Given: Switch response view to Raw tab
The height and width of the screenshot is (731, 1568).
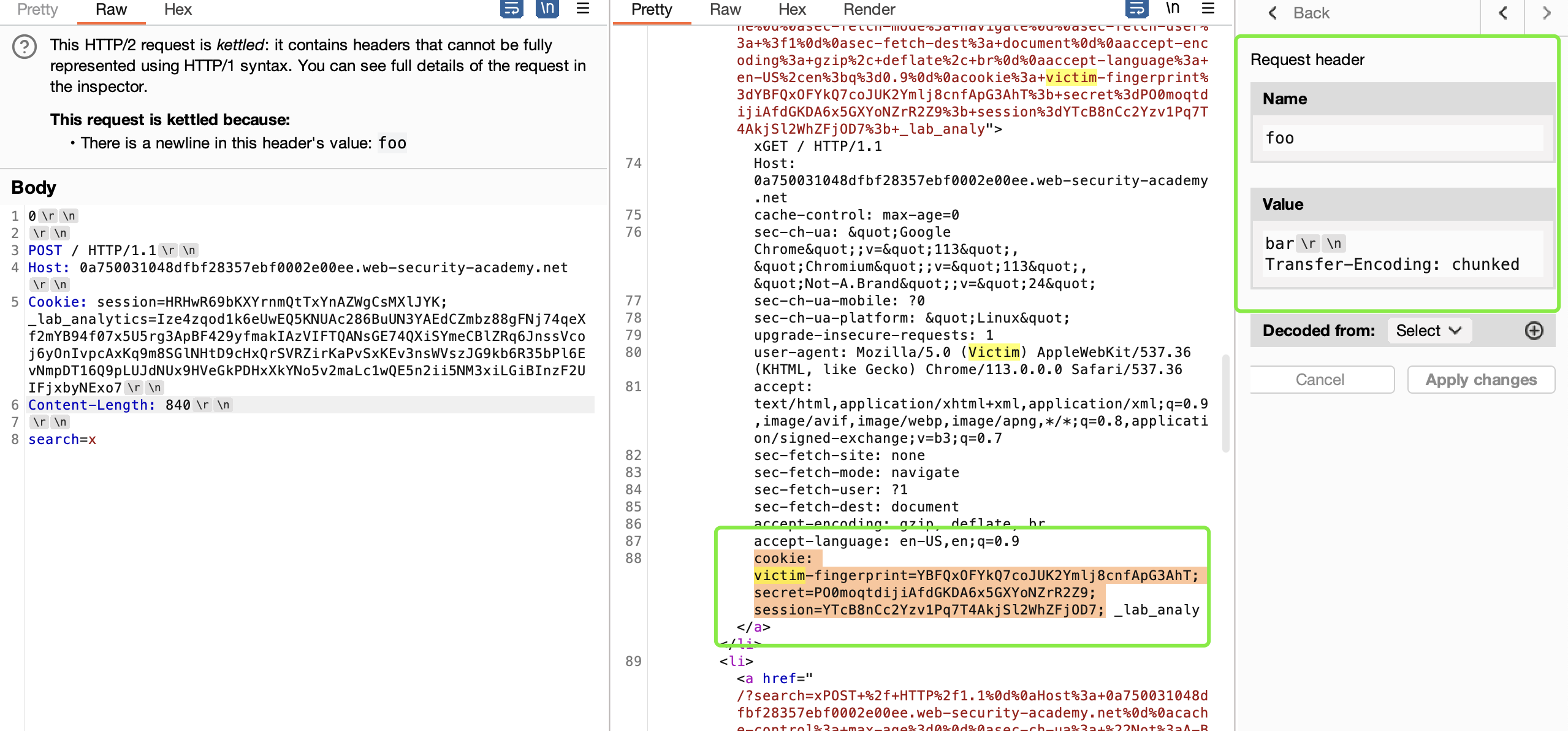Looking at the screenshot, I should 725,10.
